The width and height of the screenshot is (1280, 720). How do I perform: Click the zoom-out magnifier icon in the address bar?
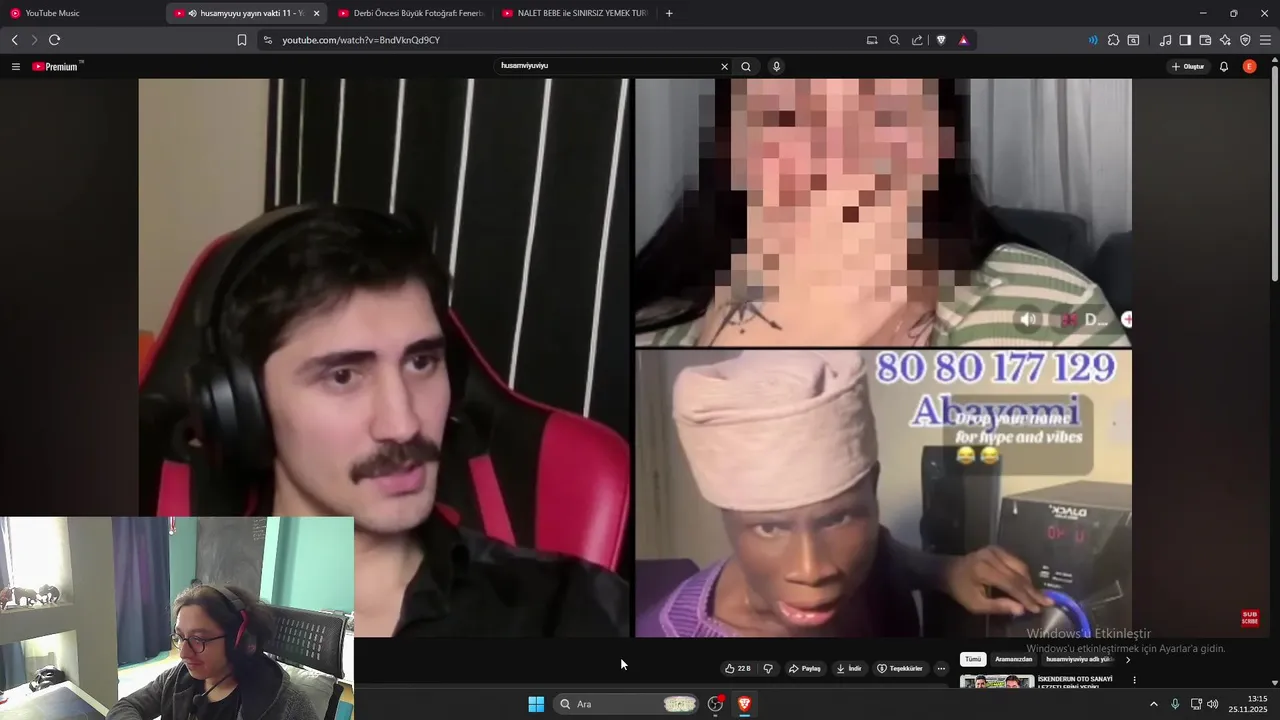[895, 40]
